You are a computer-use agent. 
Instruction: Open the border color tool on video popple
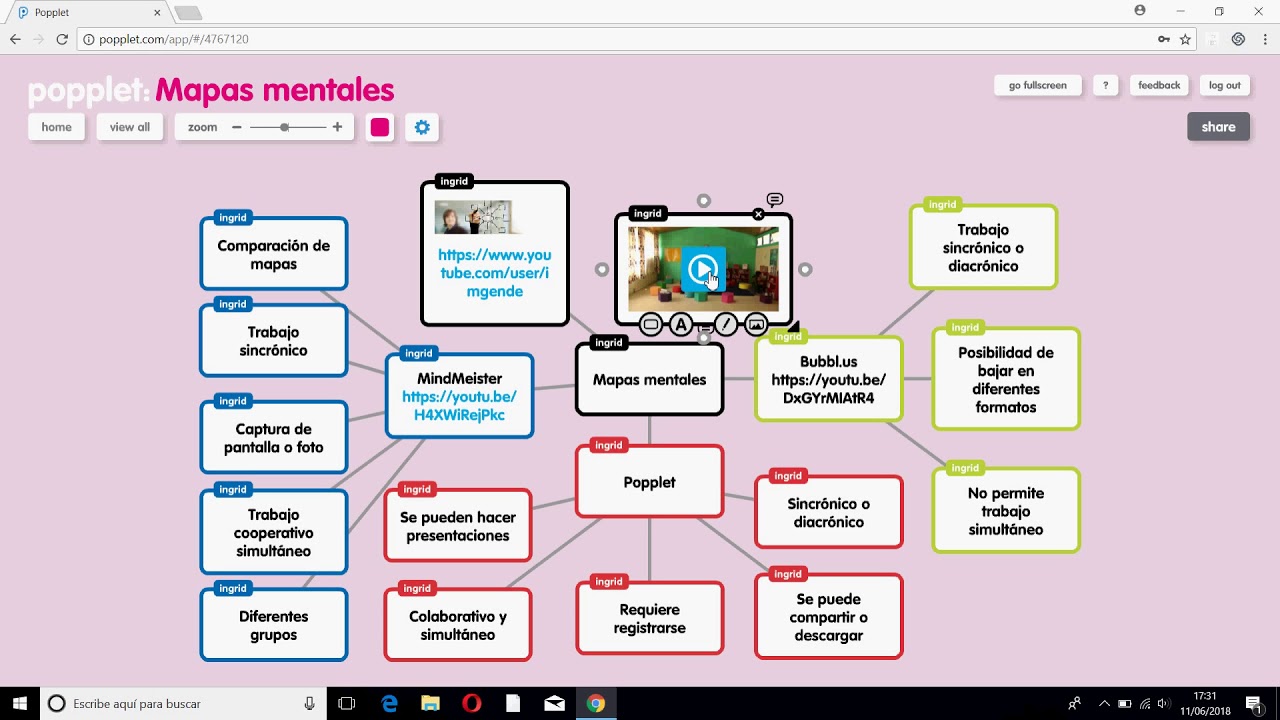651,324
